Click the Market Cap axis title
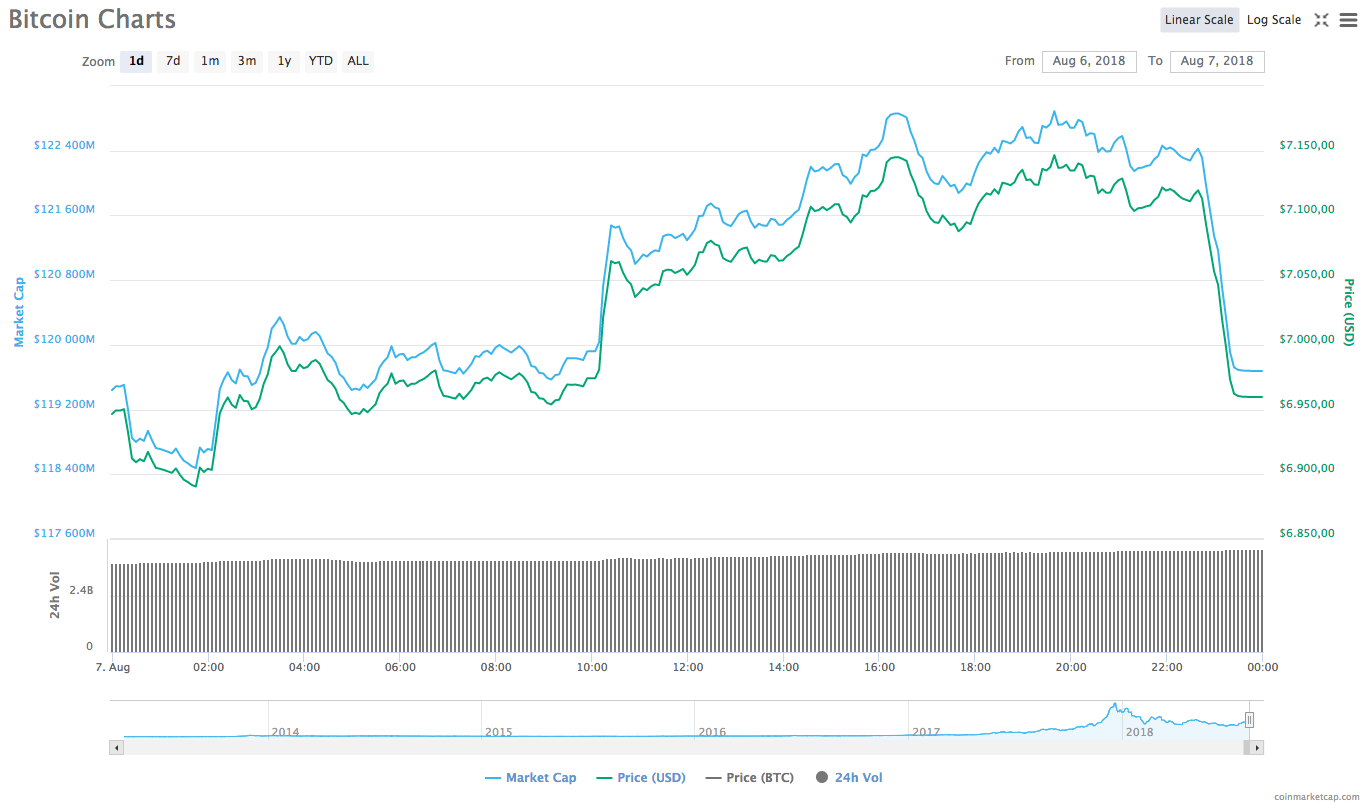Image resolution: width=1370 pixels, height=805 pixels. point(18,312)
